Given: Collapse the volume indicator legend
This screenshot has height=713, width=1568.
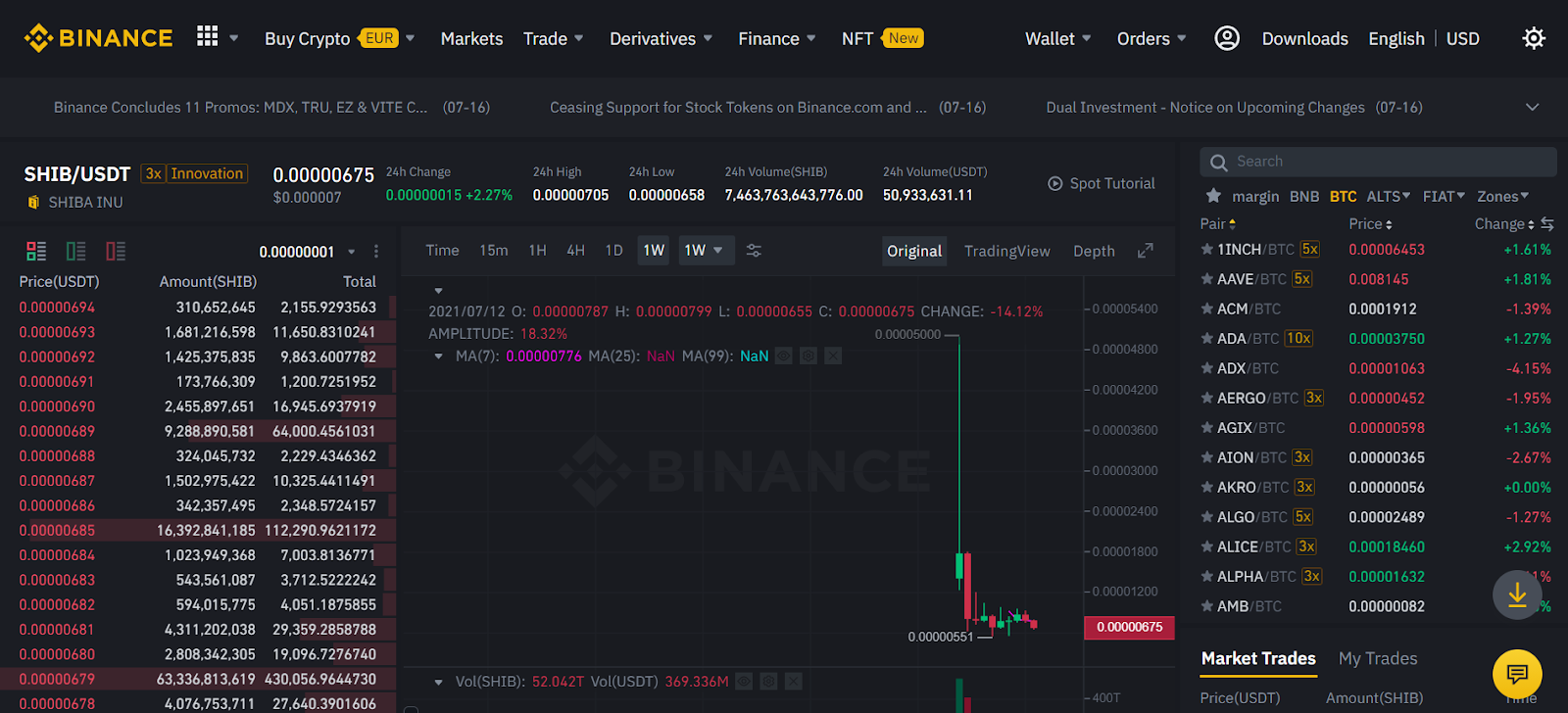Looking at the screenshot, I should coord(438,682).
